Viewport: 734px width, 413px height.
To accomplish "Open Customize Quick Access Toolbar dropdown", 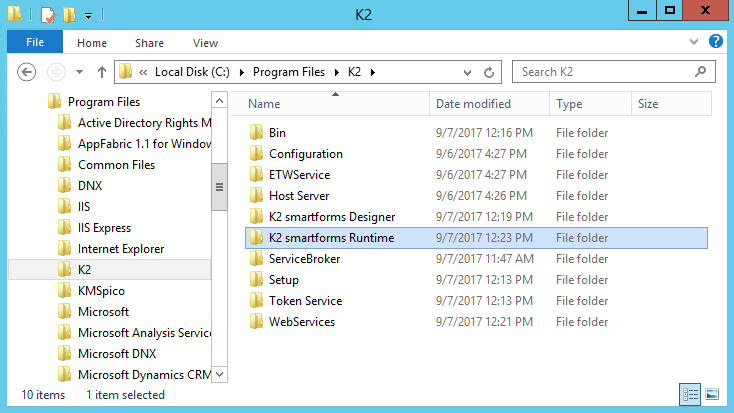I will pyautogui.click(x=88, y=16).
